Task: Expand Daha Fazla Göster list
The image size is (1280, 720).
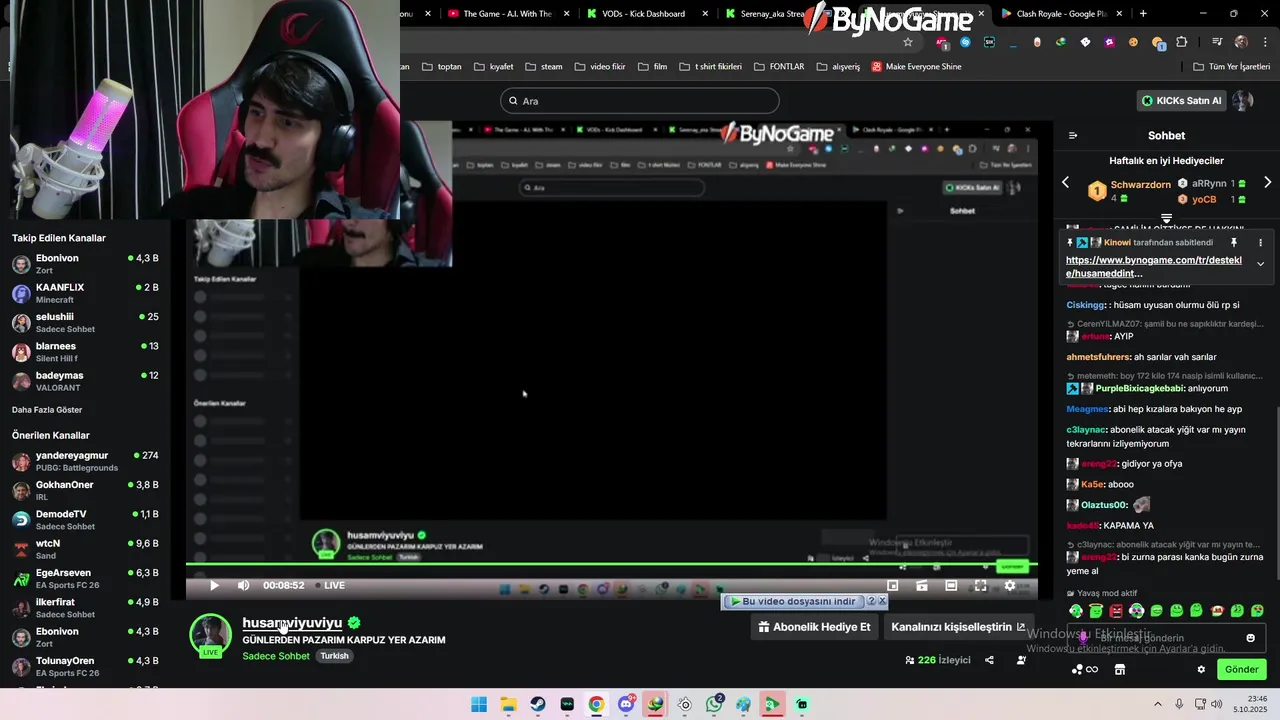Action: [47, 410]
